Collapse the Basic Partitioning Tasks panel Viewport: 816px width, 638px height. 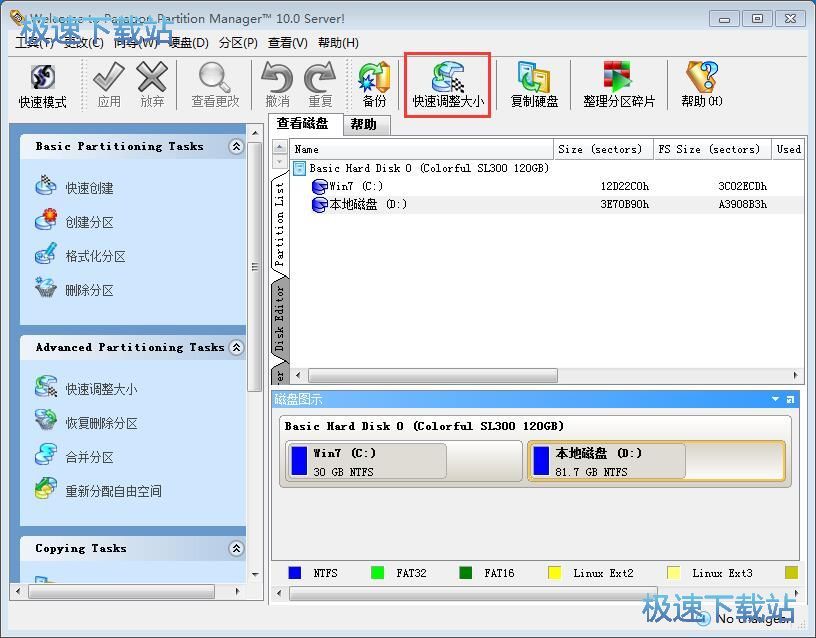(236, 147)
